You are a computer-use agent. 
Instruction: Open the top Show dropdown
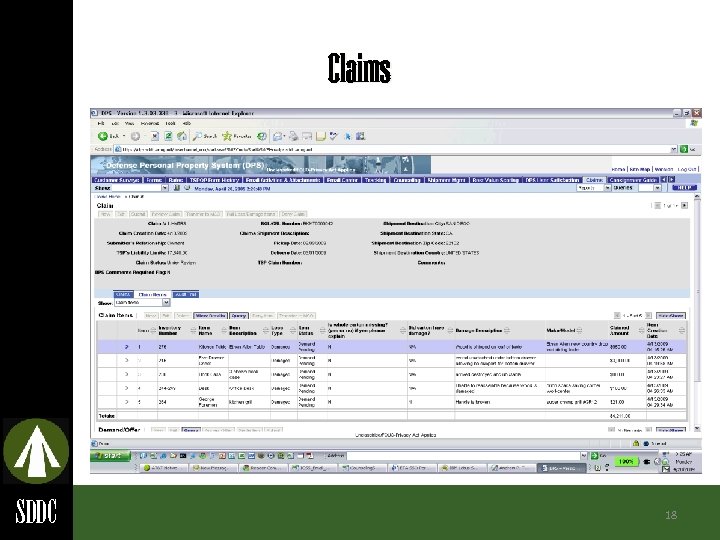pos(164,188)
